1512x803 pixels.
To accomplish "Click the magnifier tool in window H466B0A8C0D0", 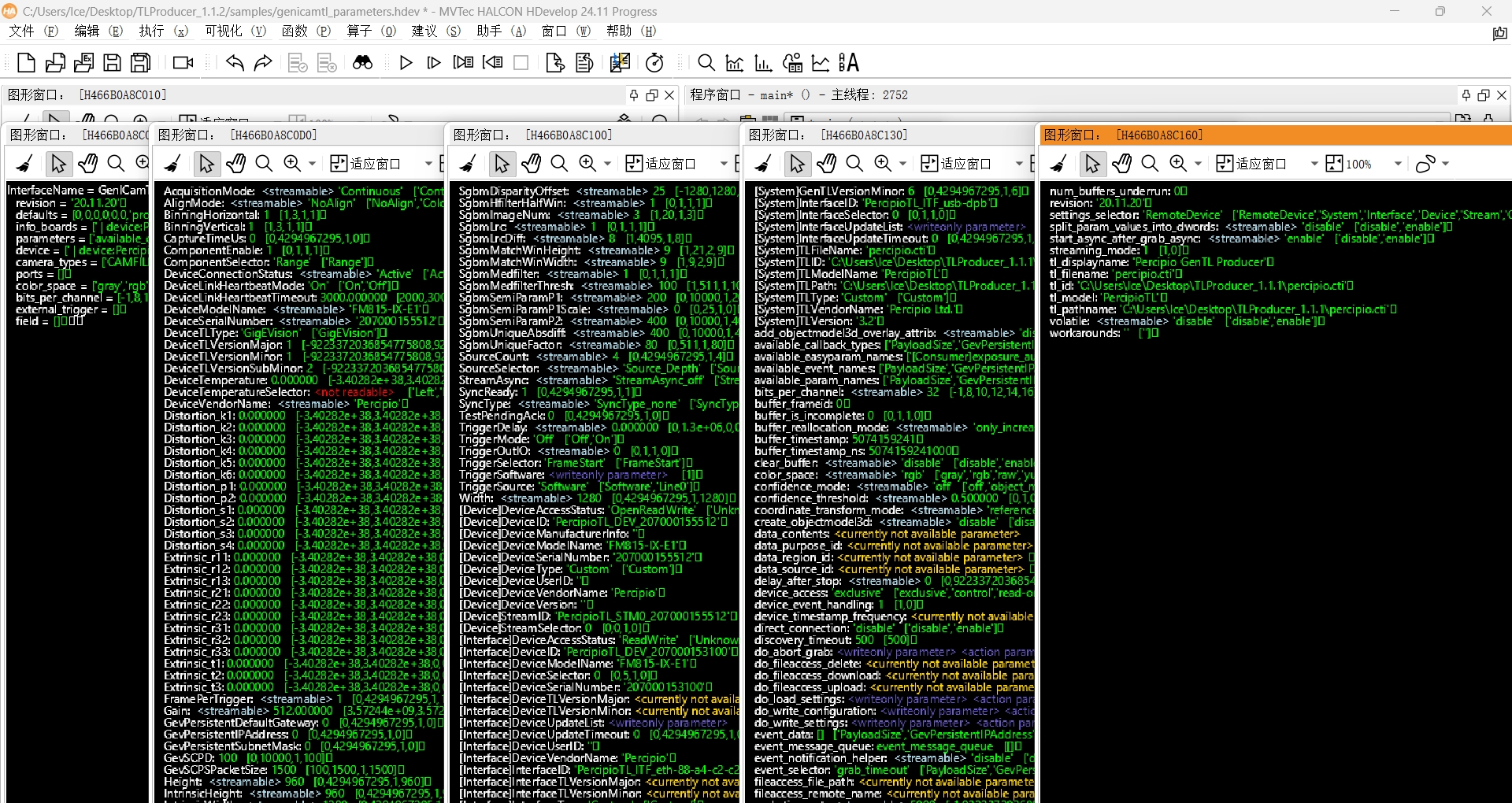I will (264, 164).
